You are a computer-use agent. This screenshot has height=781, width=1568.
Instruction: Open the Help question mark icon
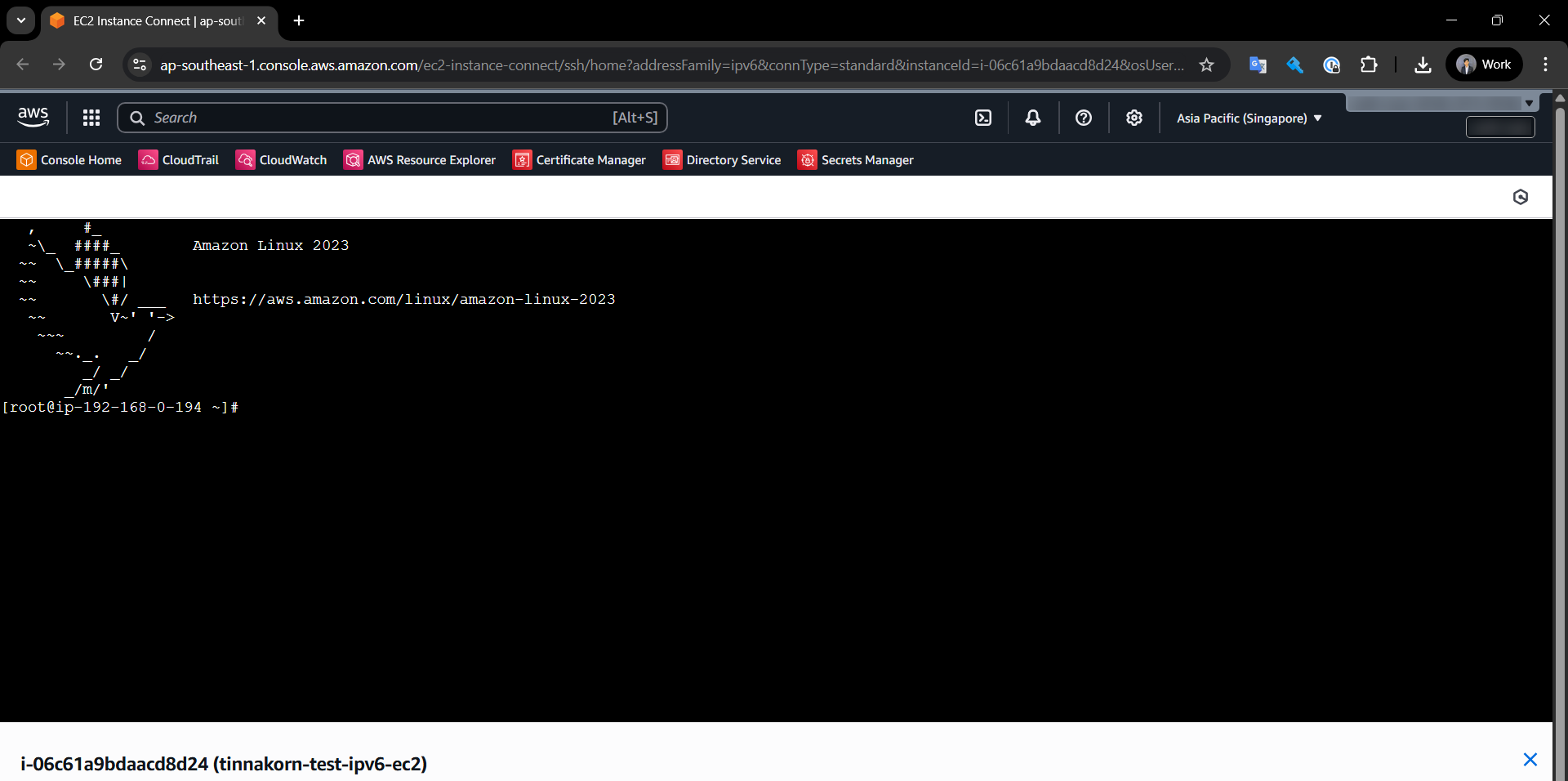coord(1084,118)
